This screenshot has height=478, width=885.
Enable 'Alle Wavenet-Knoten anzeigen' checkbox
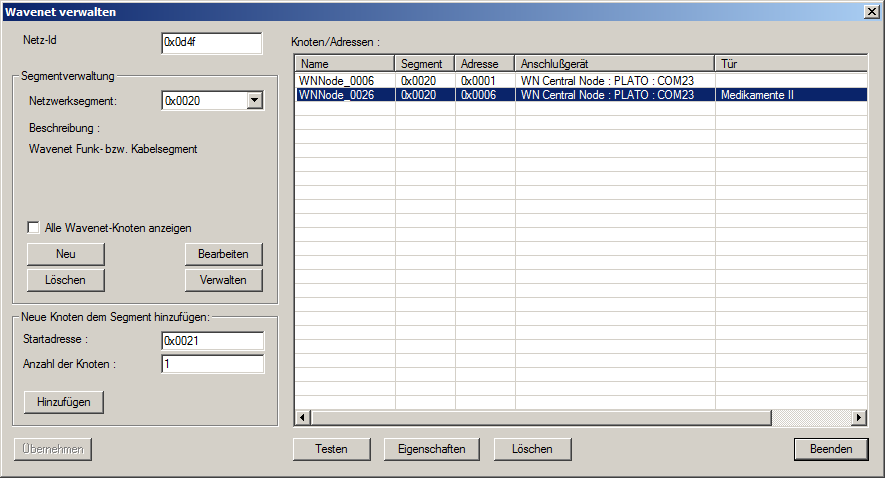pyautogui.click(x=34, y=227)
